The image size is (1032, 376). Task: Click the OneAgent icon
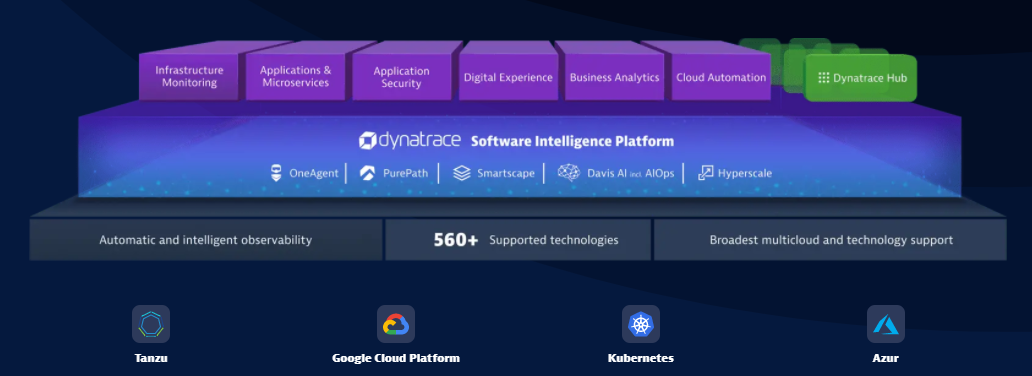tap(276, 173)
